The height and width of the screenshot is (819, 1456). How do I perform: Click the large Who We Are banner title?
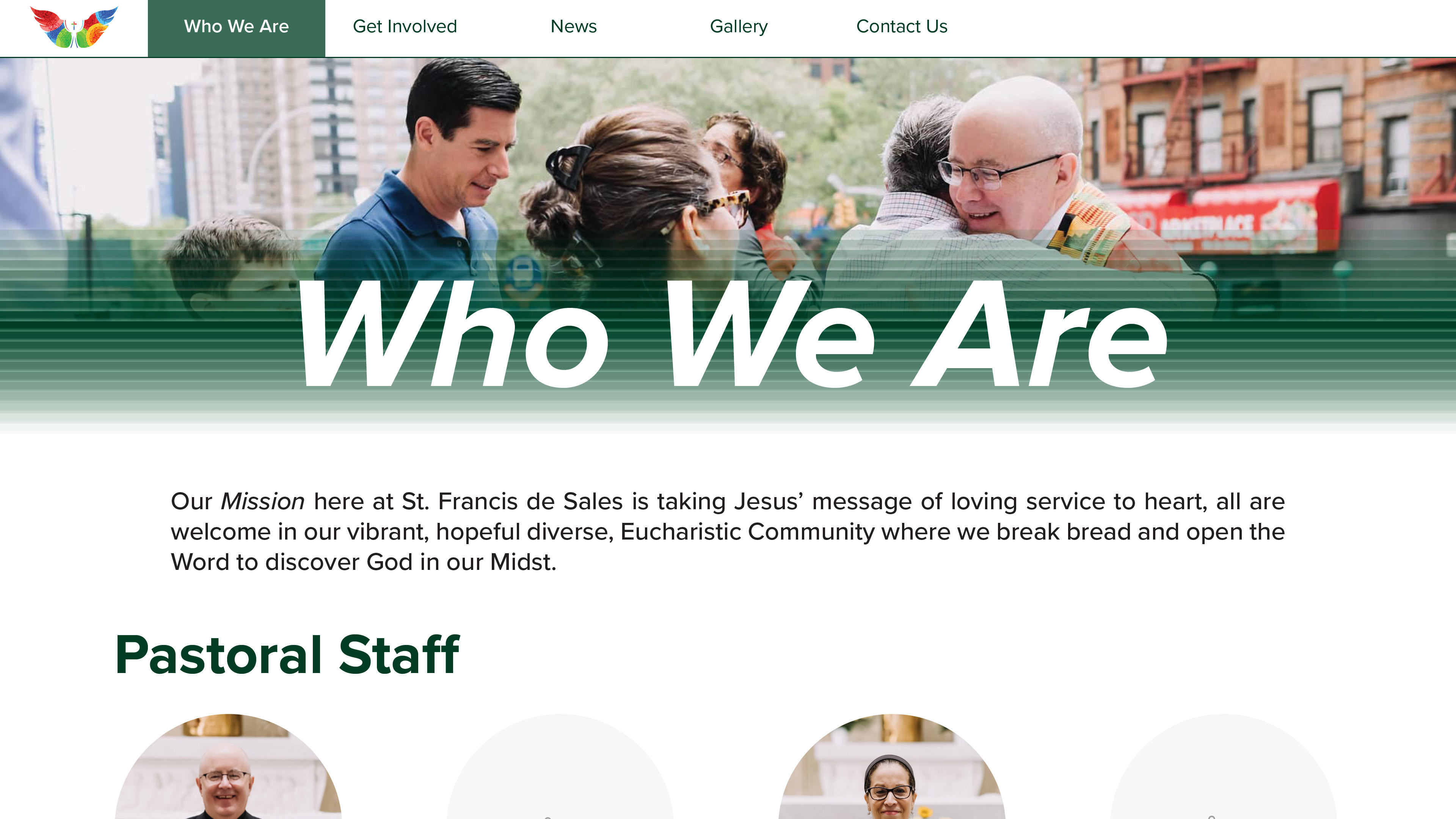pos(733,334)
